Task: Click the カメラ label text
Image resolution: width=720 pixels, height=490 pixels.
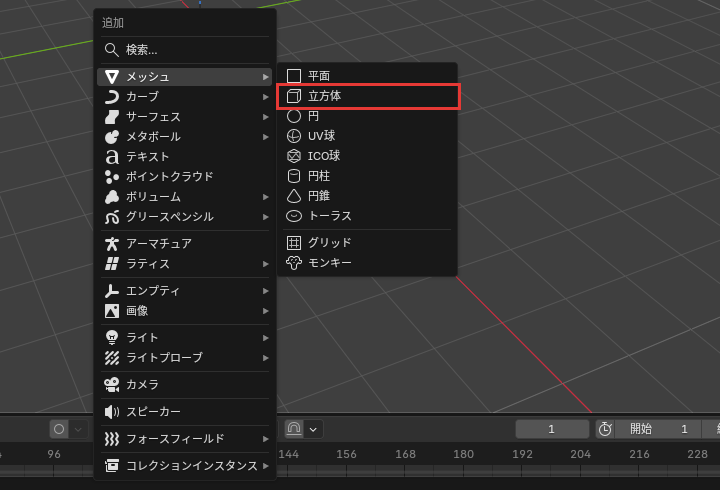Action: [142, 384]
